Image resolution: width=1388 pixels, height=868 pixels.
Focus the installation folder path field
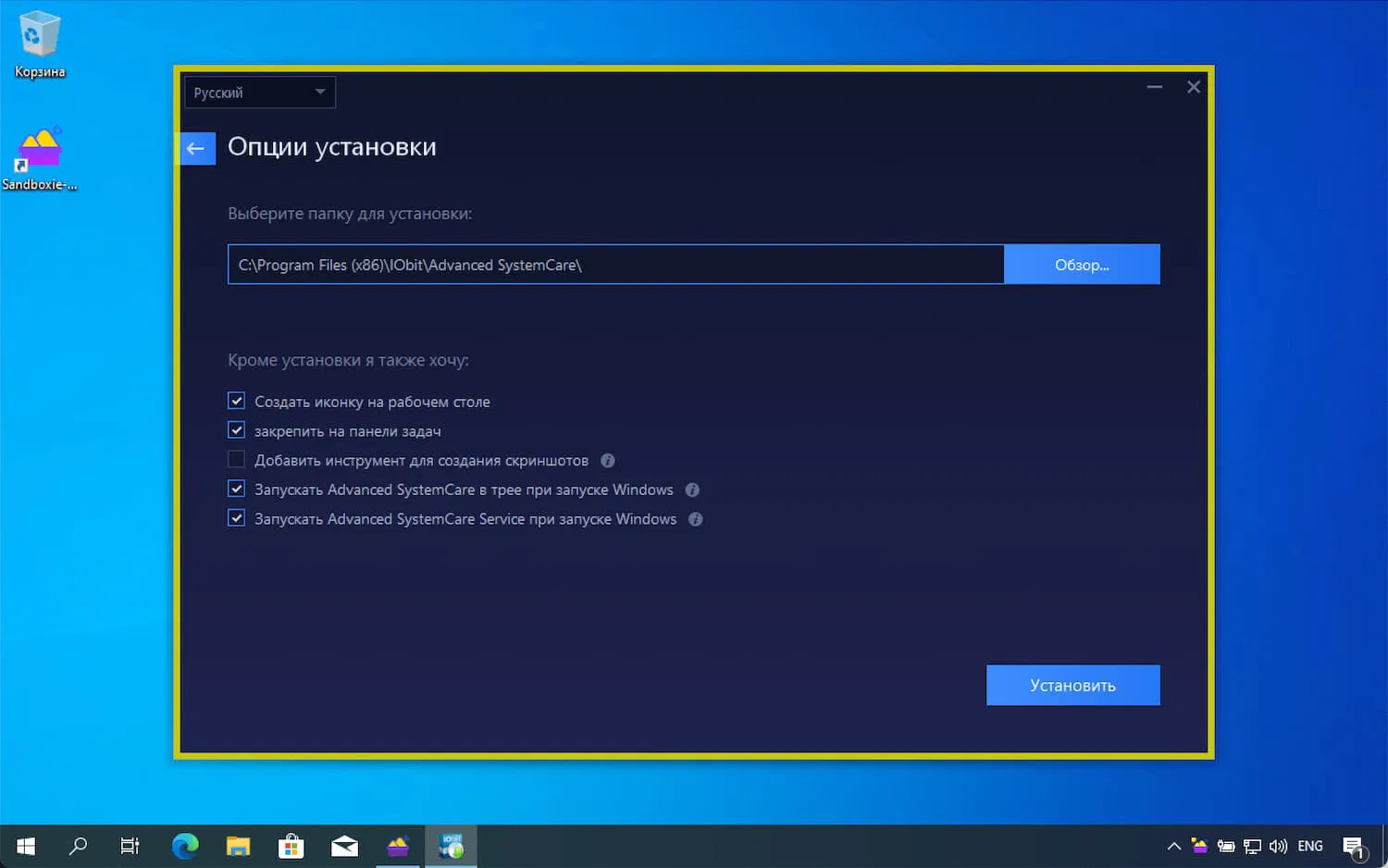(616, 265)
